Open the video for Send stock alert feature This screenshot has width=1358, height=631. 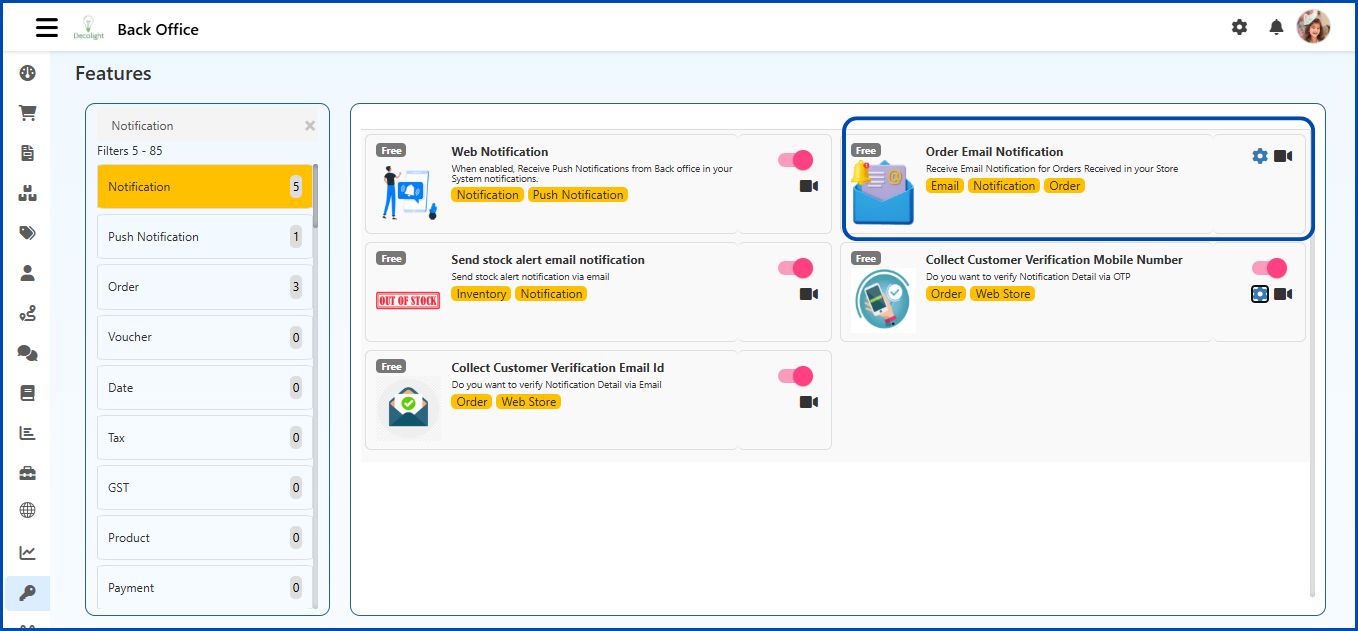808,294
